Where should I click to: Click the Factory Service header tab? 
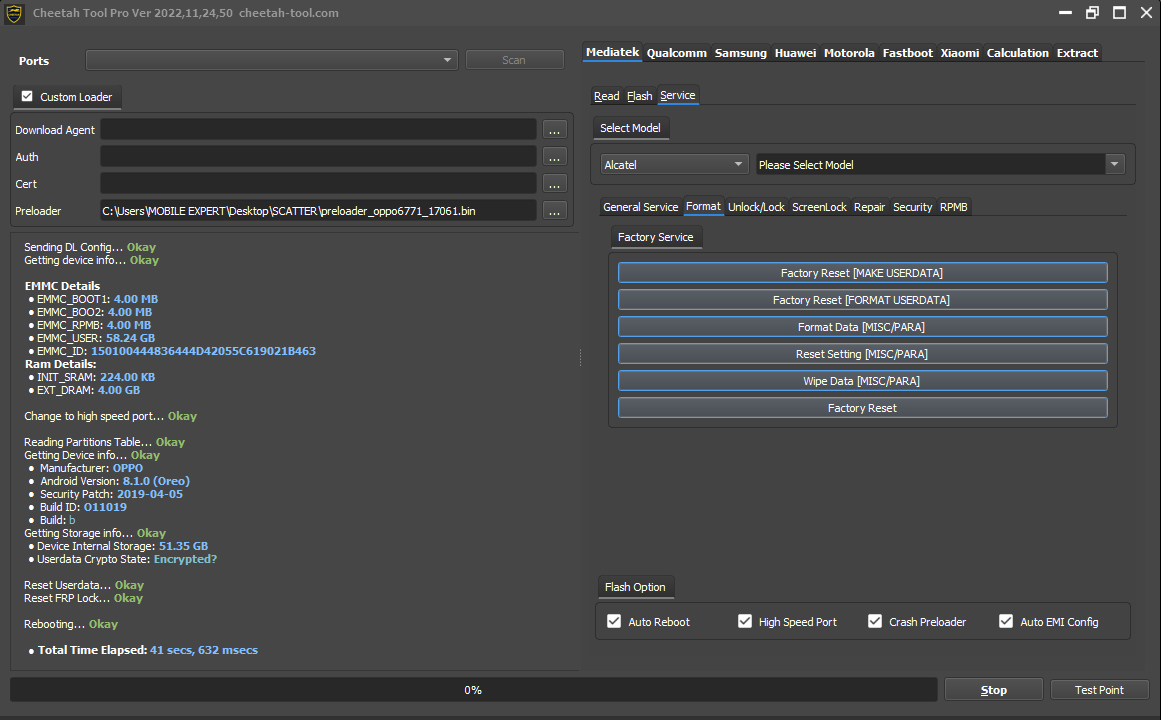pyautogui.click(x=655, y=237)
